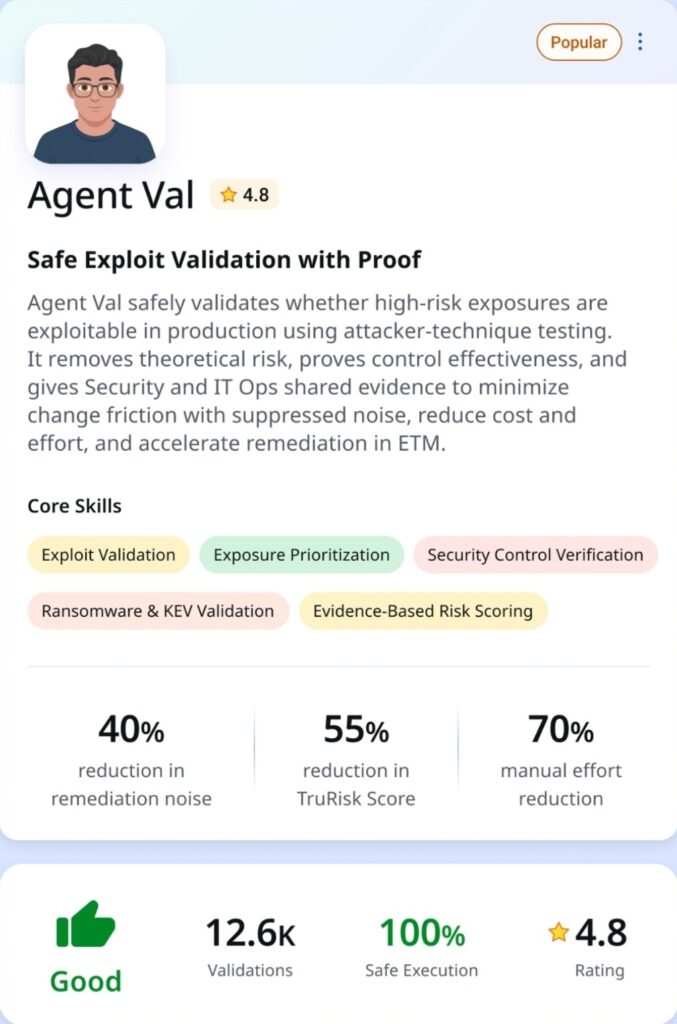Click the Agent Val name link
Viewport: 677px width, 1024px height.
pos(110,196)
